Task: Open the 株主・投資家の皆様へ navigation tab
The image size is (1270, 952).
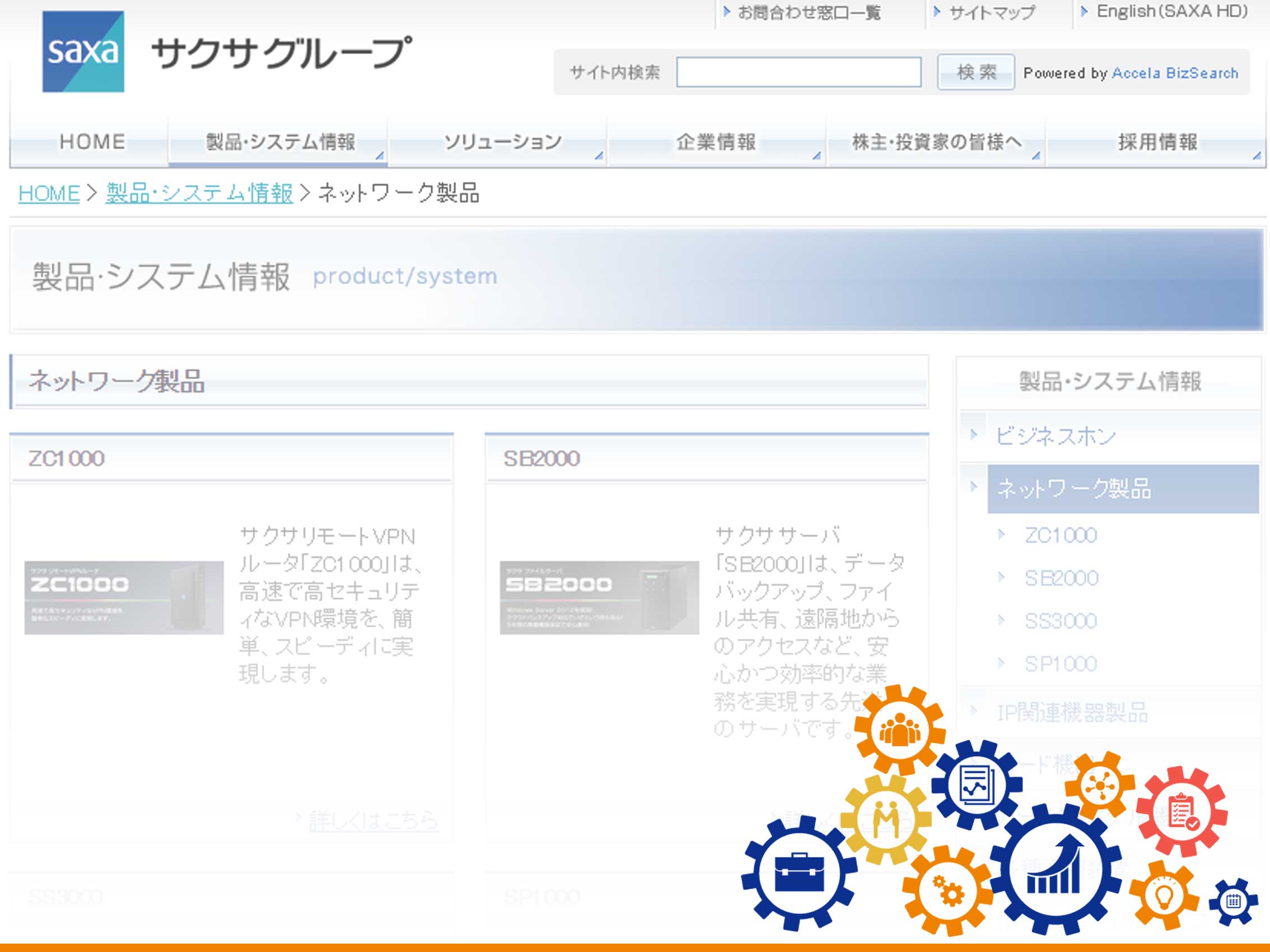Action: [936, 142]
